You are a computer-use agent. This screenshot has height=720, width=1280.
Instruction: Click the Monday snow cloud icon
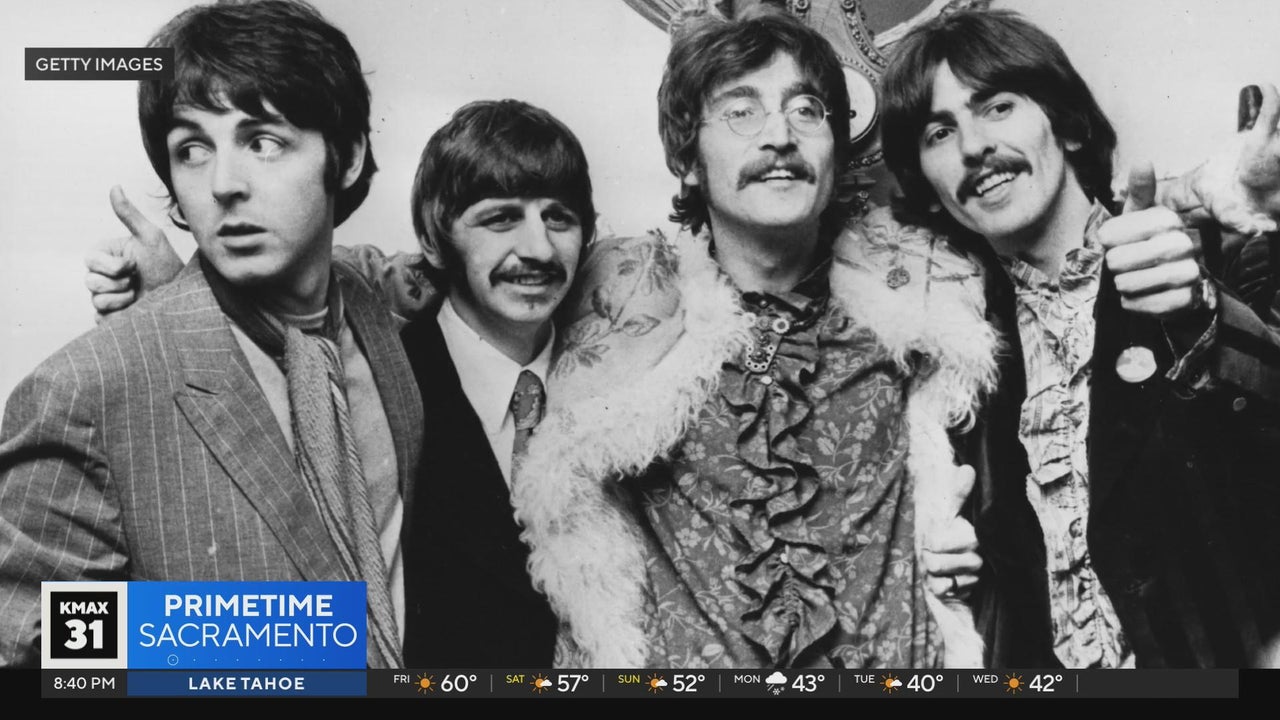(775, 684)
